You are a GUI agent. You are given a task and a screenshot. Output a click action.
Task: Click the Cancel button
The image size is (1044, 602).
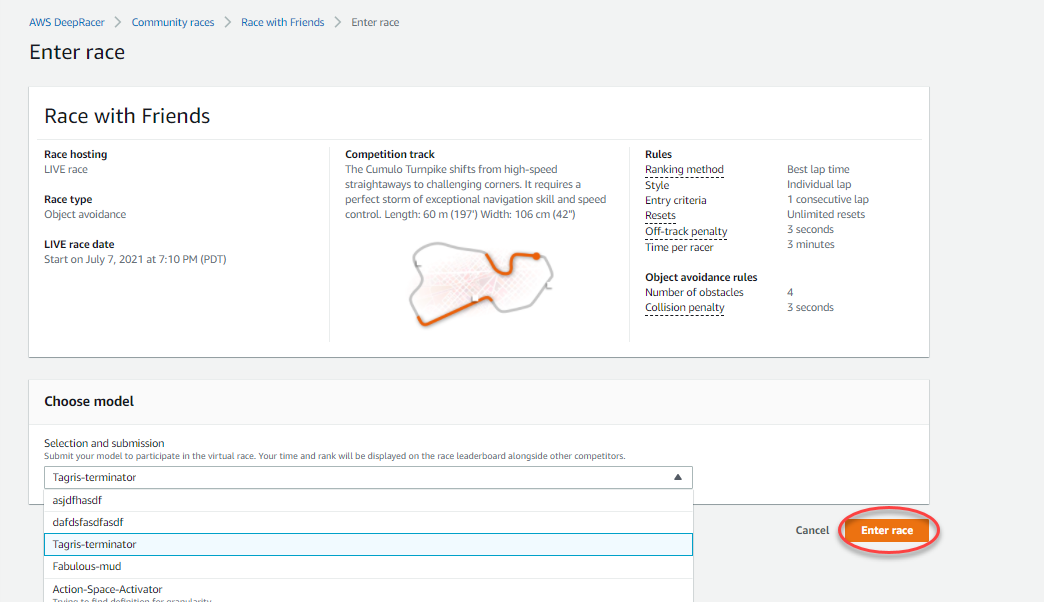[x=811, y=530]
